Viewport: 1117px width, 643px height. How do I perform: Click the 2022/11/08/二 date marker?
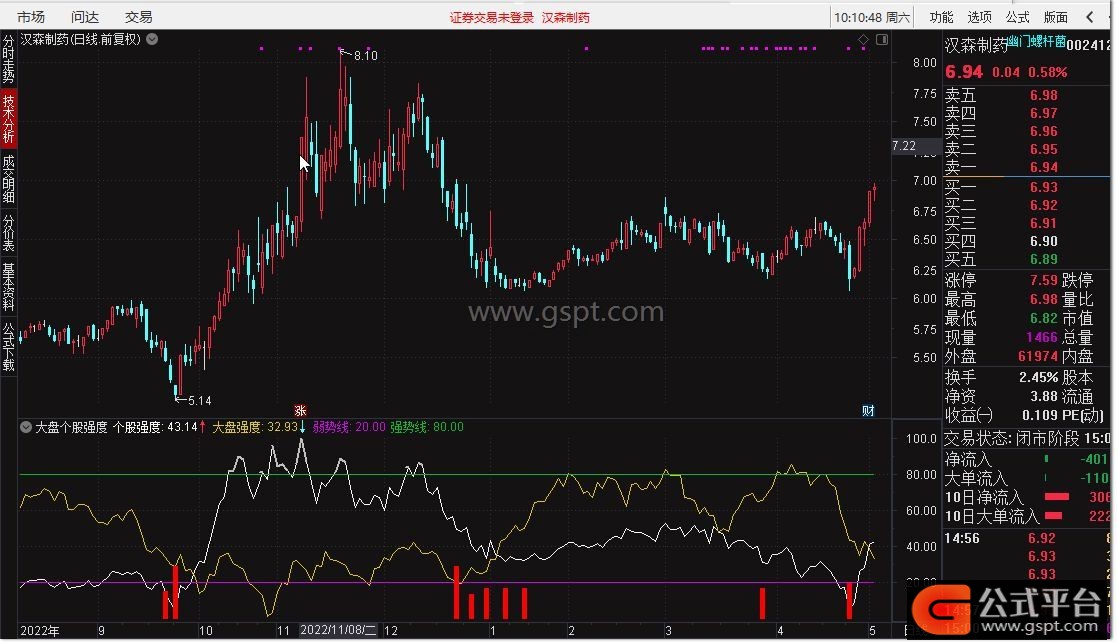pyautogui.click(x=338, y=630)
